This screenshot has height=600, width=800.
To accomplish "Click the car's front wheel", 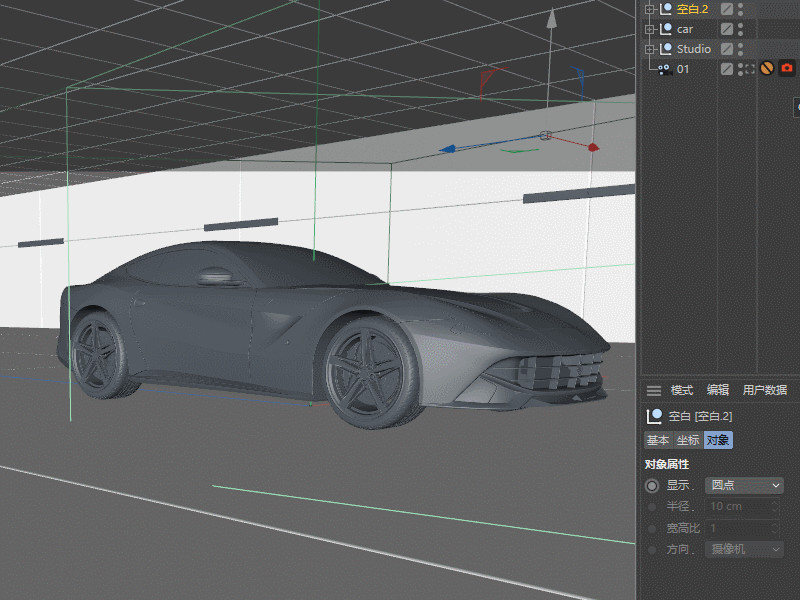I will [x=371, y=372].
